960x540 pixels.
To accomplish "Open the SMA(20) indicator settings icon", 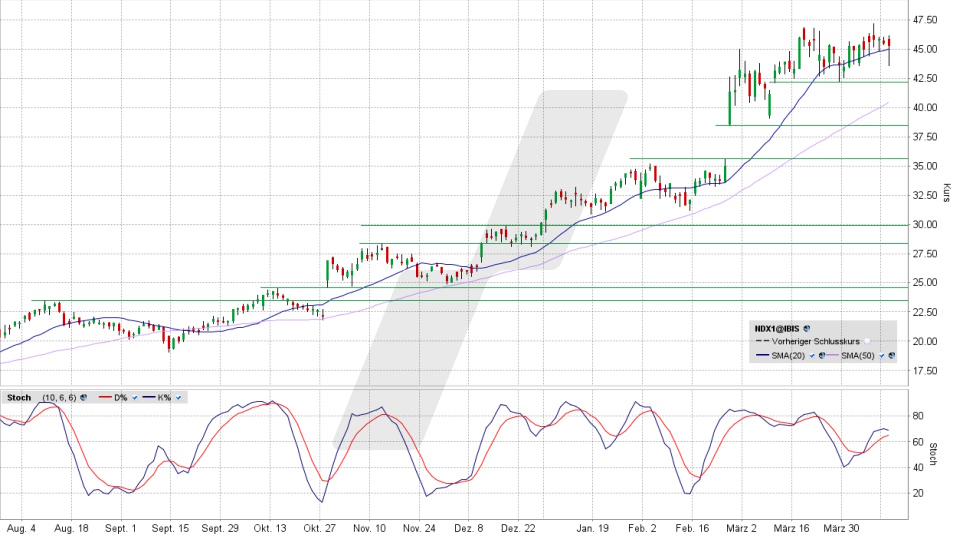I will click(x=821, y=355).
